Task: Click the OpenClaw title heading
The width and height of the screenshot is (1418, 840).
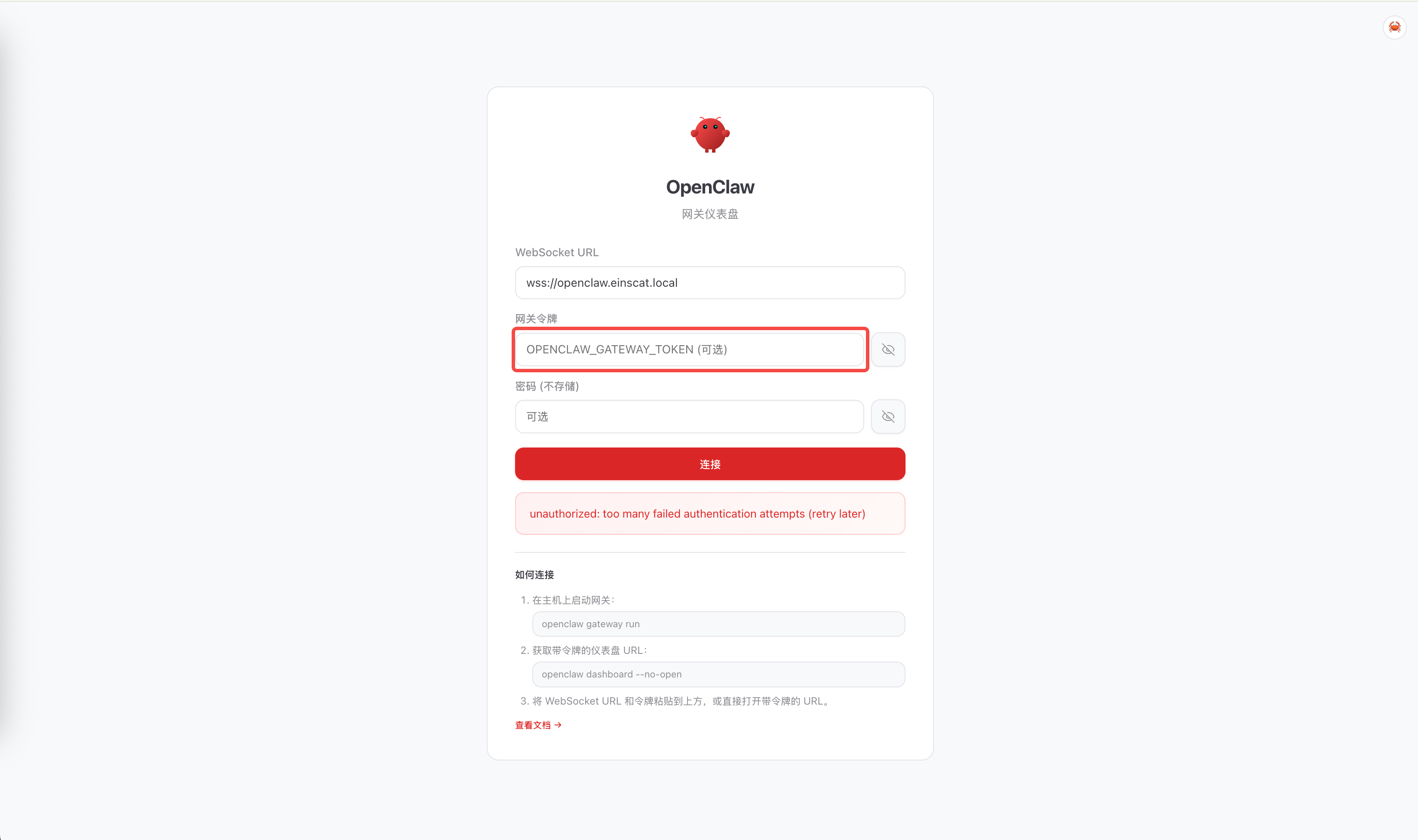Action: click(x=710, y=187)
